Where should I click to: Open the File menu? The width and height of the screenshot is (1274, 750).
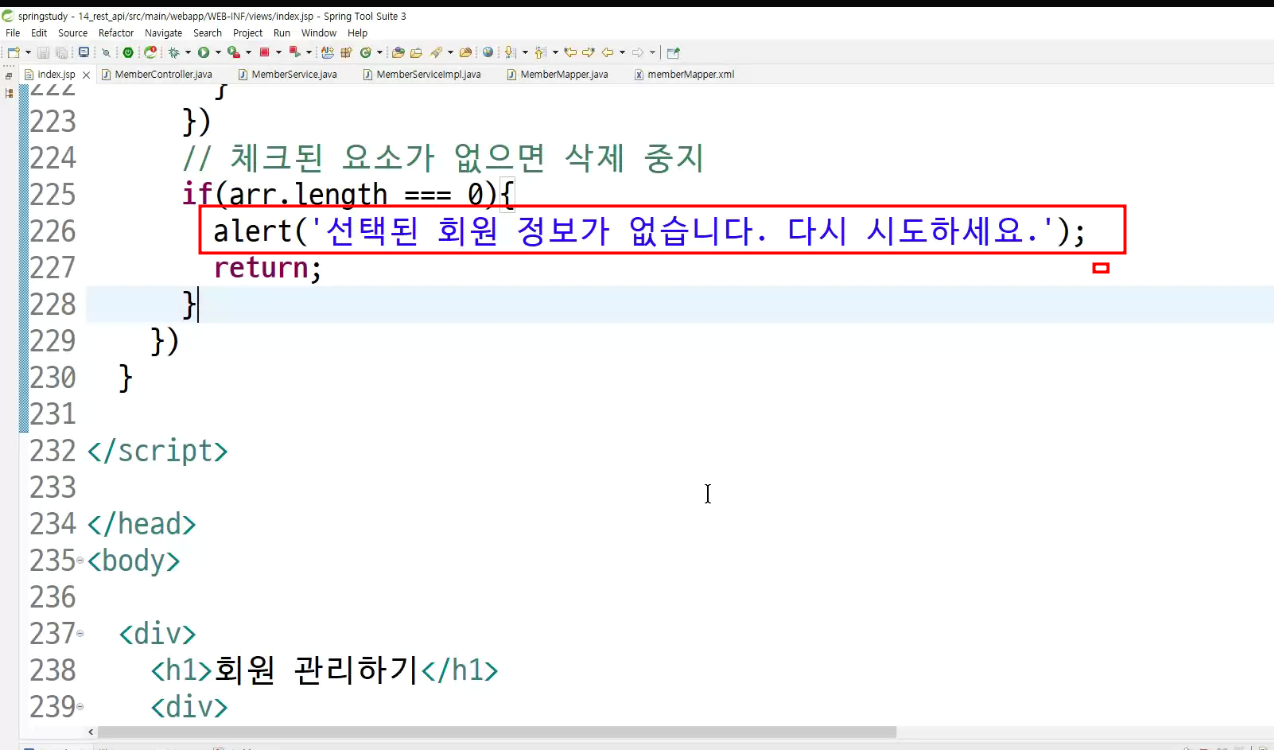(13, 33)
